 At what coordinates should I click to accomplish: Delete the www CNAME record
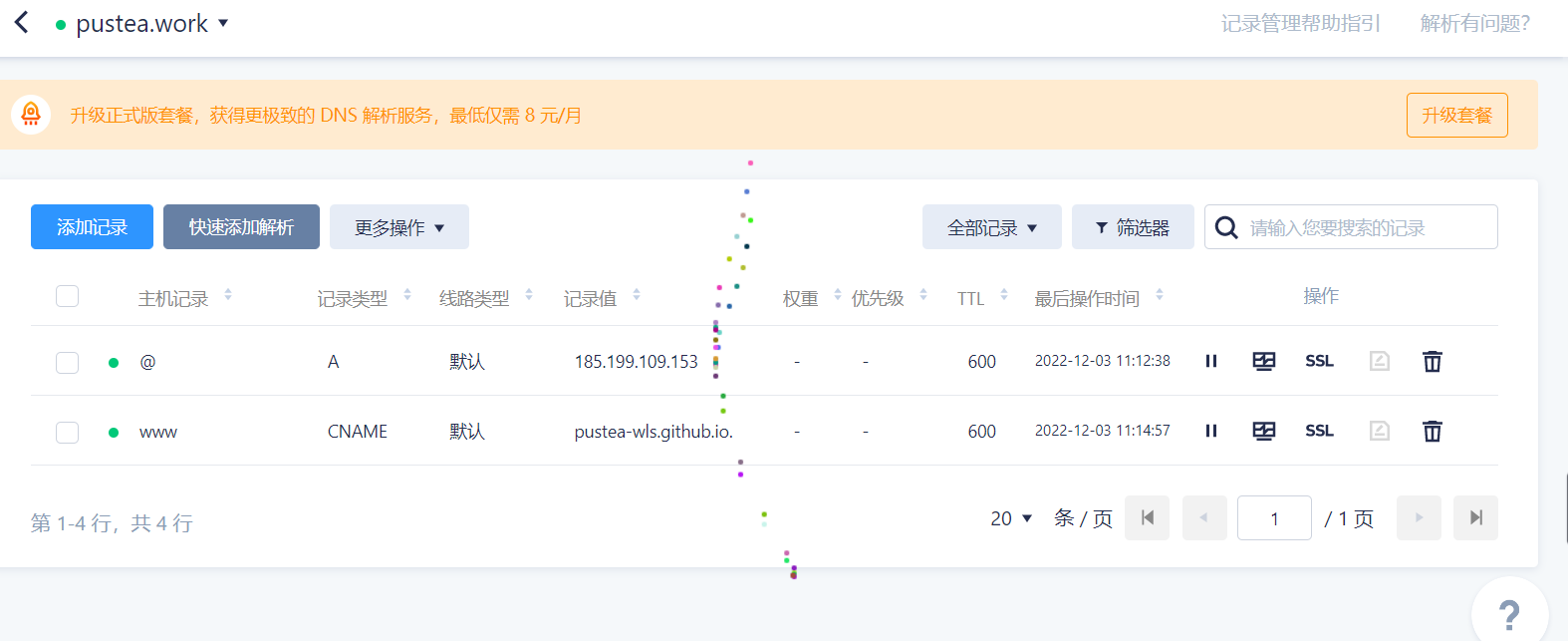click(x=1432, y=431)
